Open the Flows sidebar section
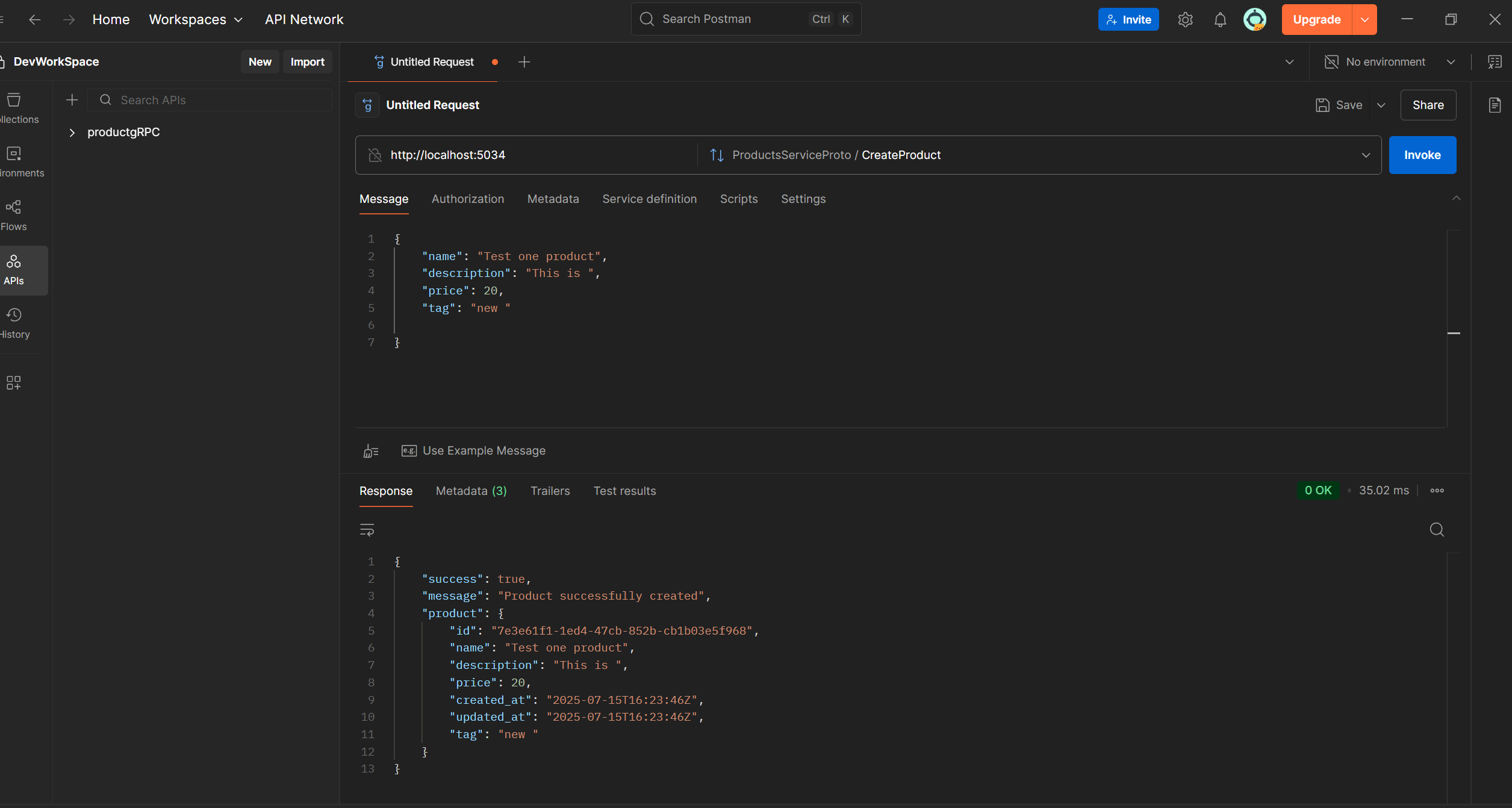Viewport: 1512px width, 808px height. [x=14, y=215]
